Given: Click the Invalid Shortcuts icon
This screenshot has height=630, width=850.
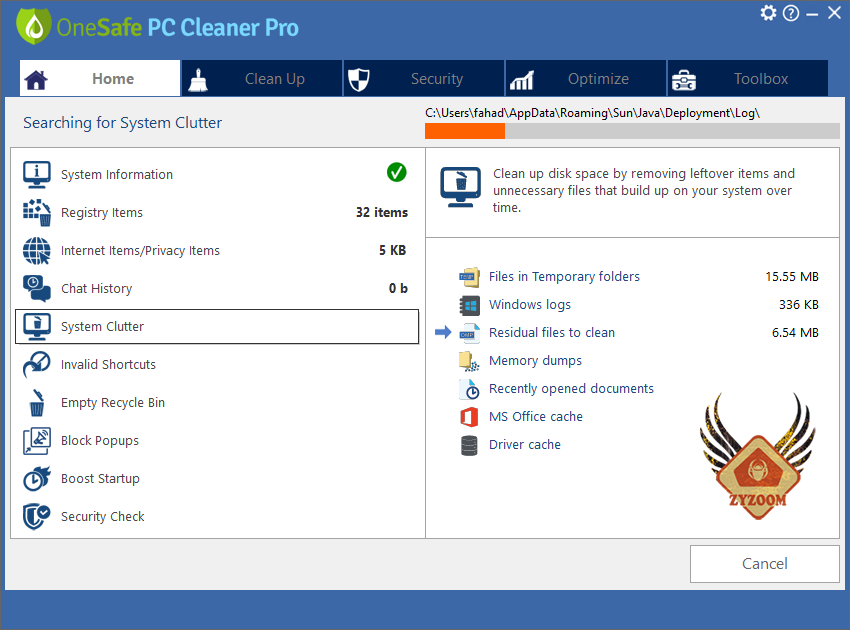Looking at the screenshot, I should click(x=37, y=364).
